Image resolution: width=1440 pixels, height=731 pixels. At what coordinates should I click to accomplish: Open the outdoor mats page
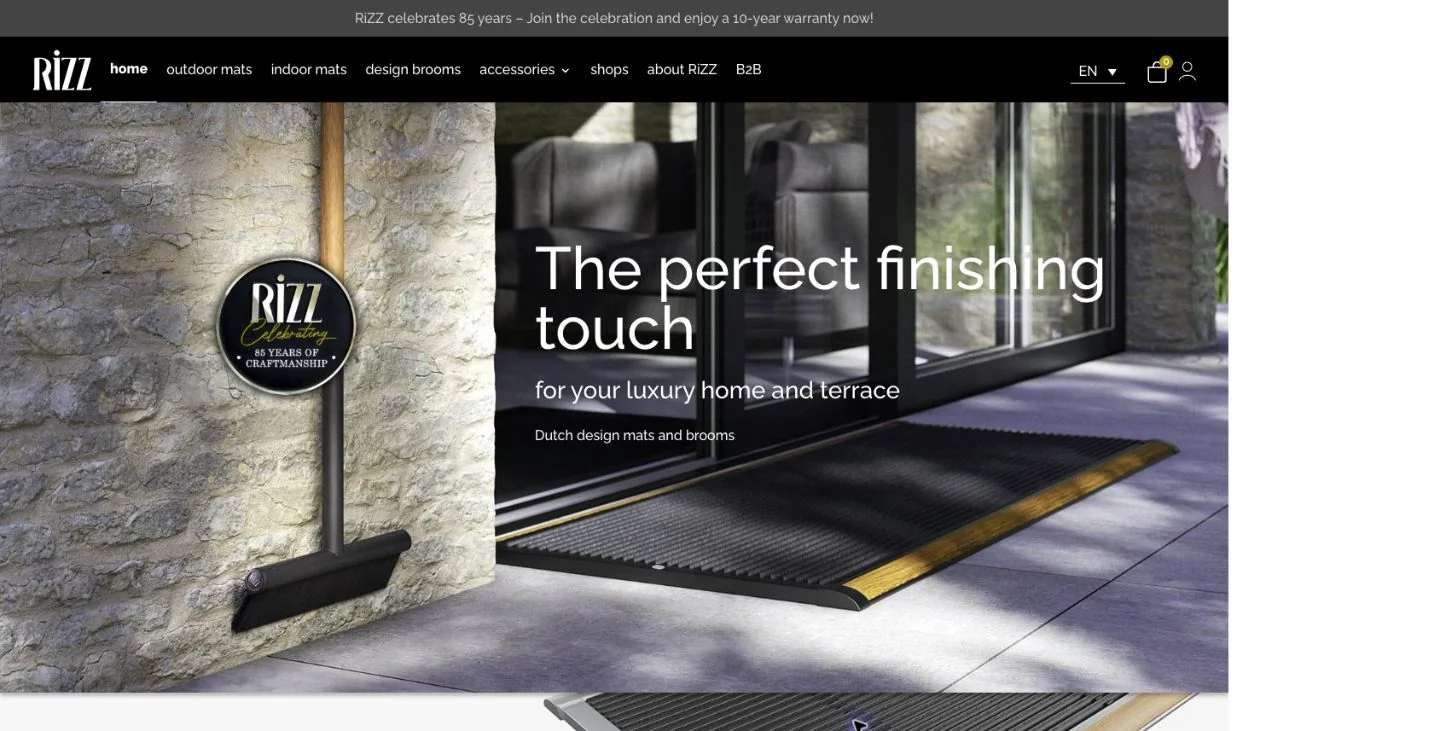click(209, 70)
